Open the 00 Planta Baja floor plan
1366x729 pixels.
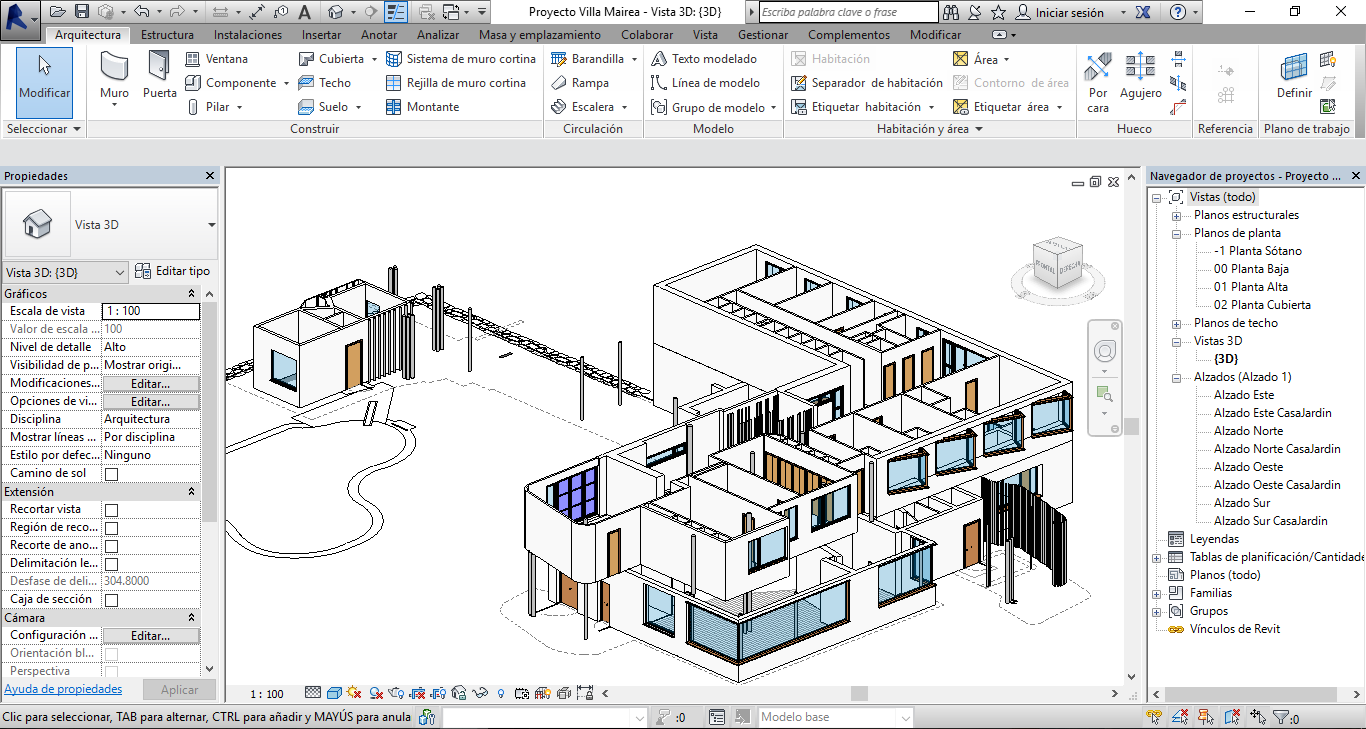(1251, 269)
